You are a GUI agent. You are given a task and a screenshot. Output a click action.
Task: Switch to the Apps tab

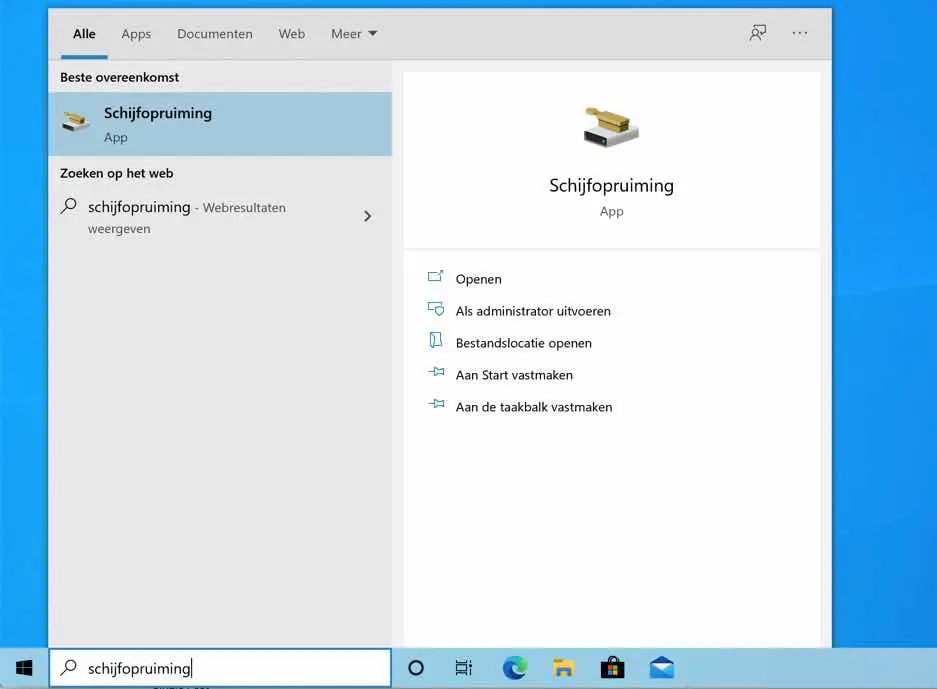pyautogui.click(x=136, y=34)
